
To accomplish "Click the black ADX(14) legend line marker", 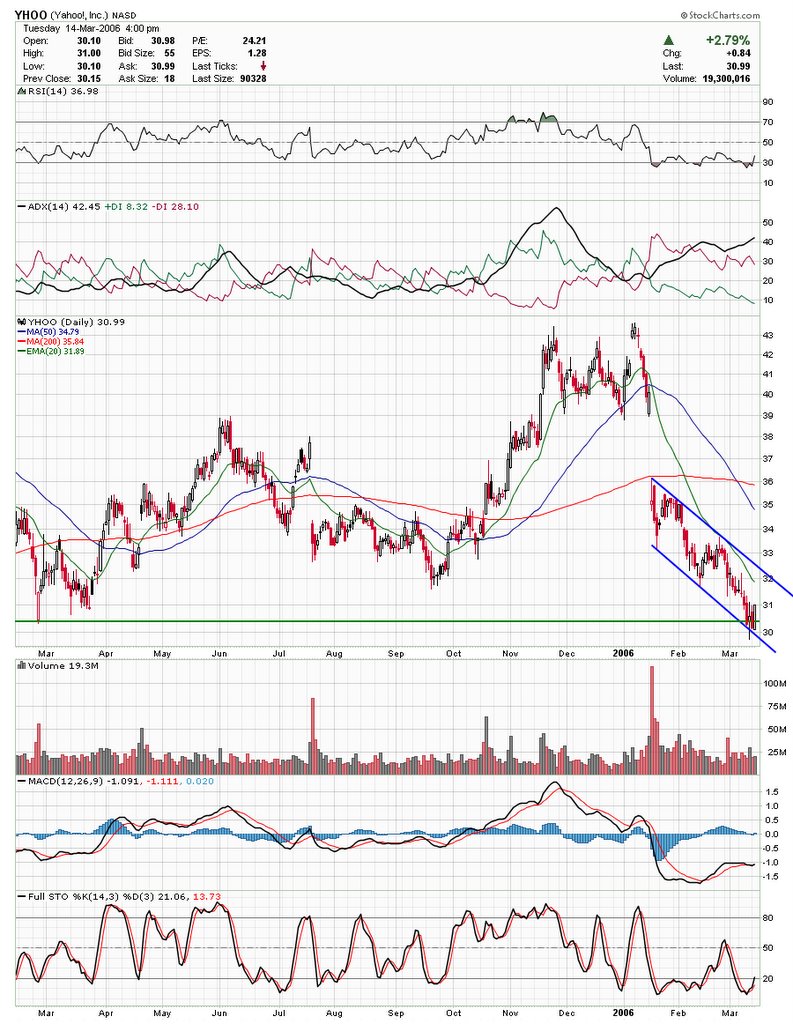I will pos(21,207).
